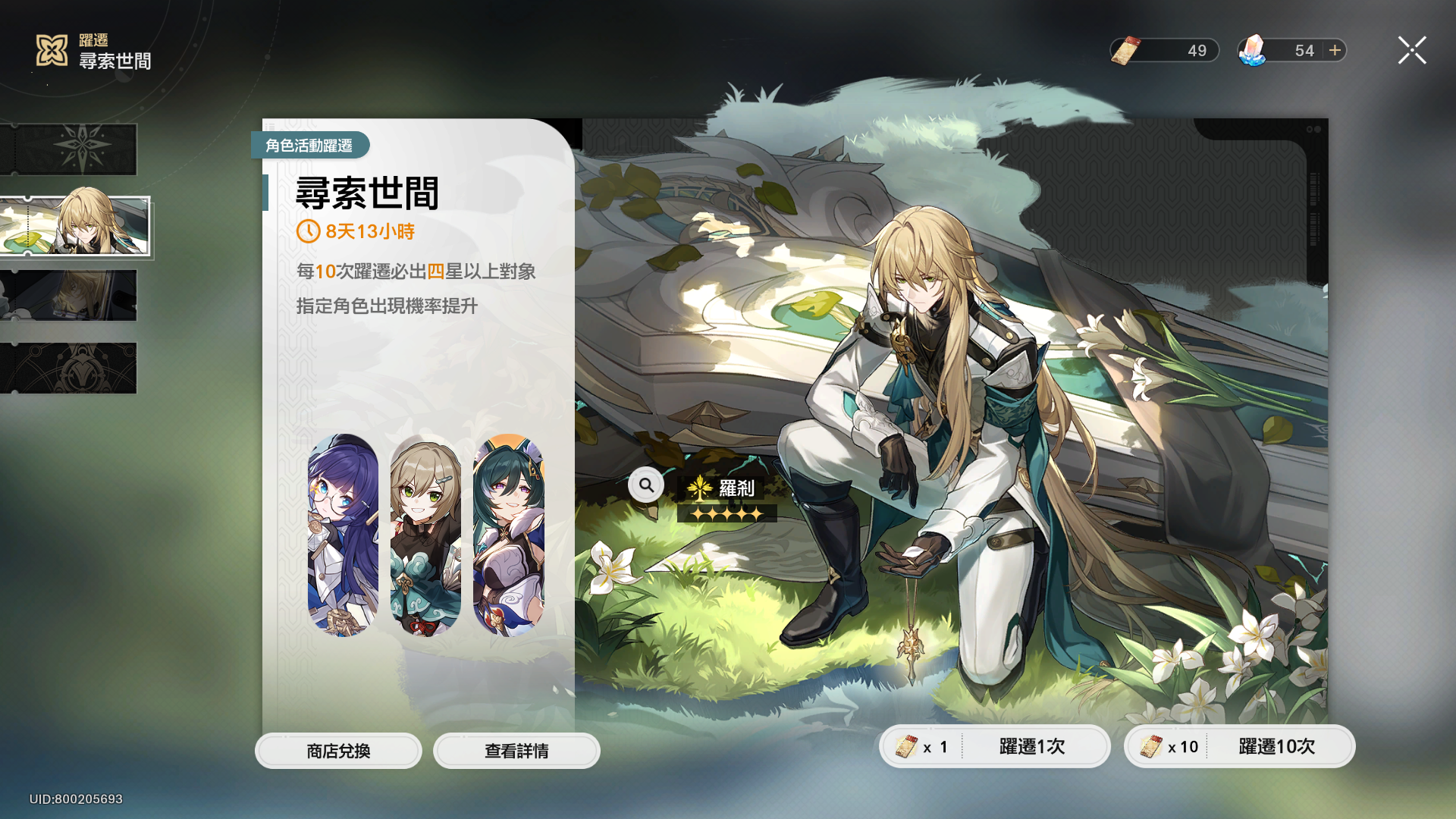Click the magnifier icon beside 羅剎
The width and height of the screenshot is (1456, 819).
coord(646,485)
